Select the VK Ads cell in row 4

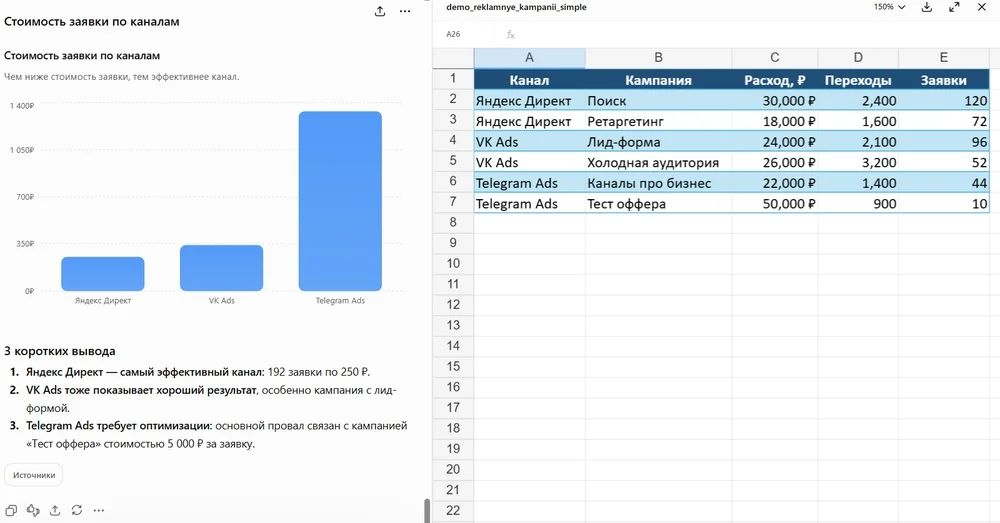tap(529, 142)
